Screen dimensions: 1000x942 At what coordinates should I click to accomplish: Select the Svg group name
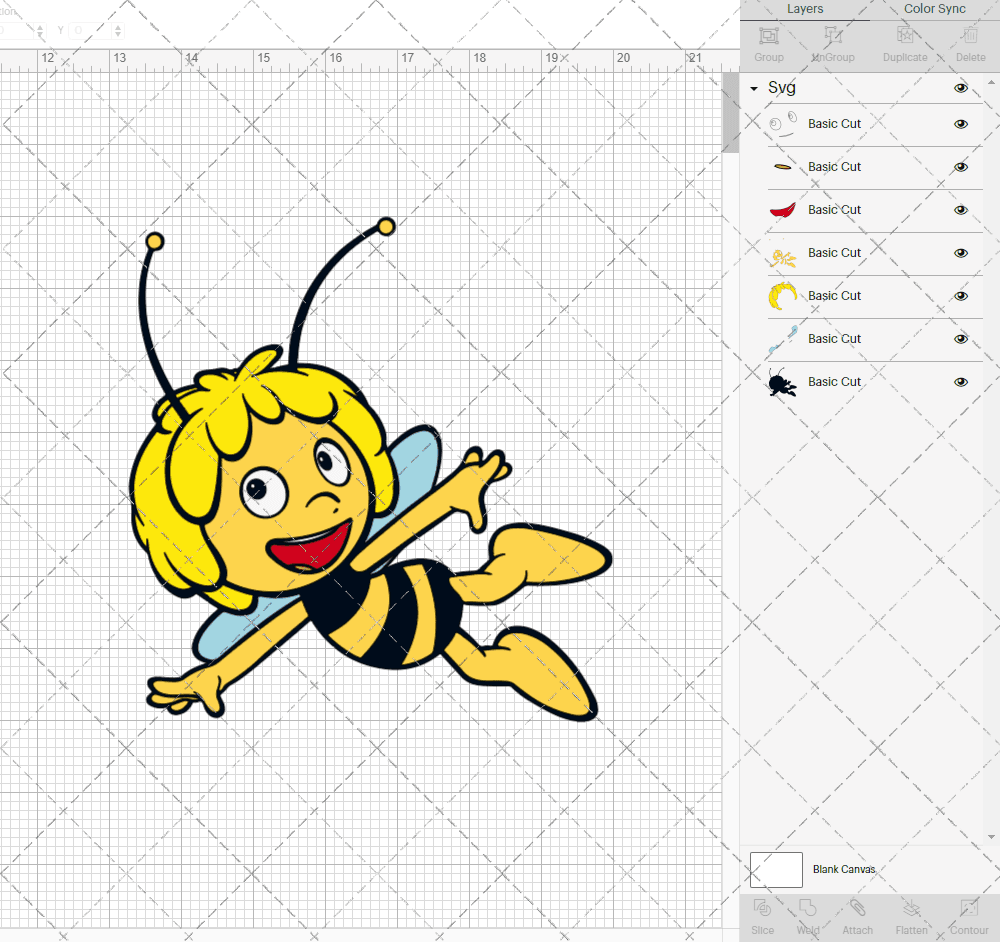[781, 87]
